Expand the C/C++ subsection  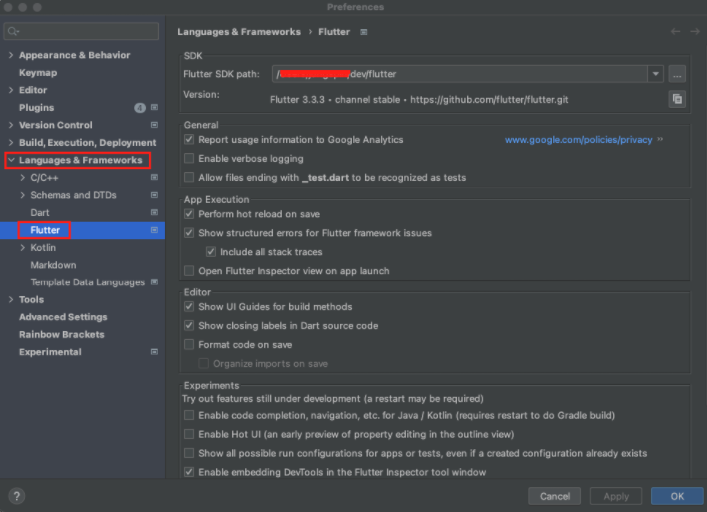[23, 178]
